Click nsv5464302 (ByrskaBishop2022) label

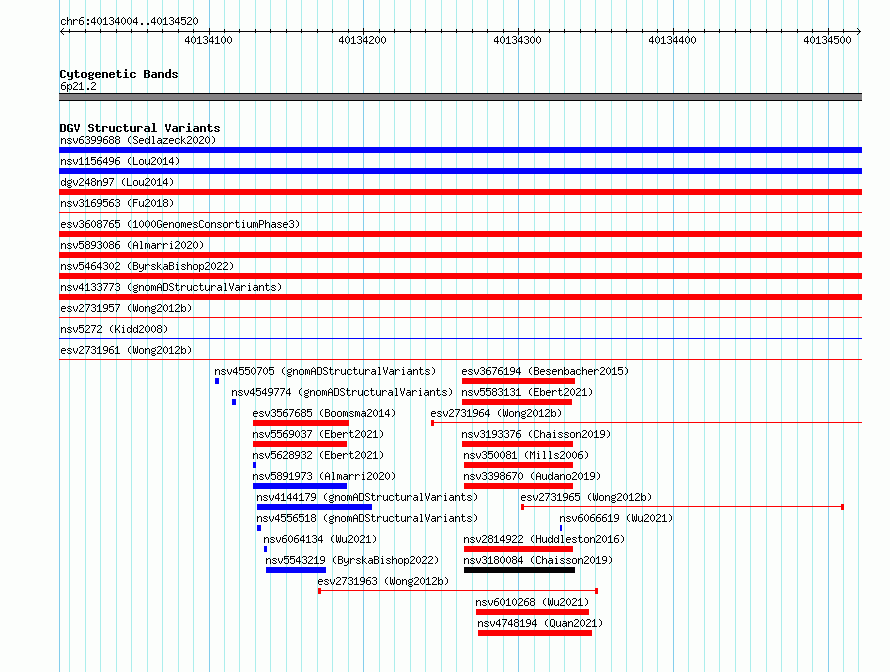pos(147,266)
